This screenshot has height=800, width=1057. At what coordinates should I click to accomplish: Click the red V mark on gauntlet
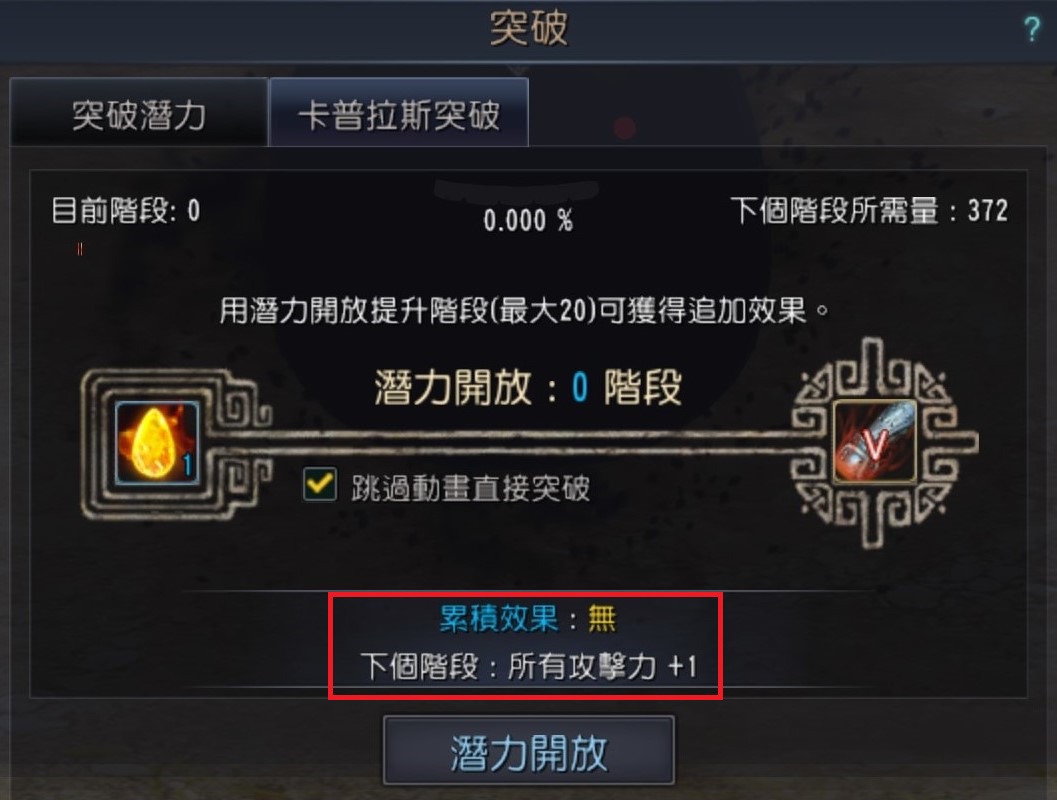(874, 444)
